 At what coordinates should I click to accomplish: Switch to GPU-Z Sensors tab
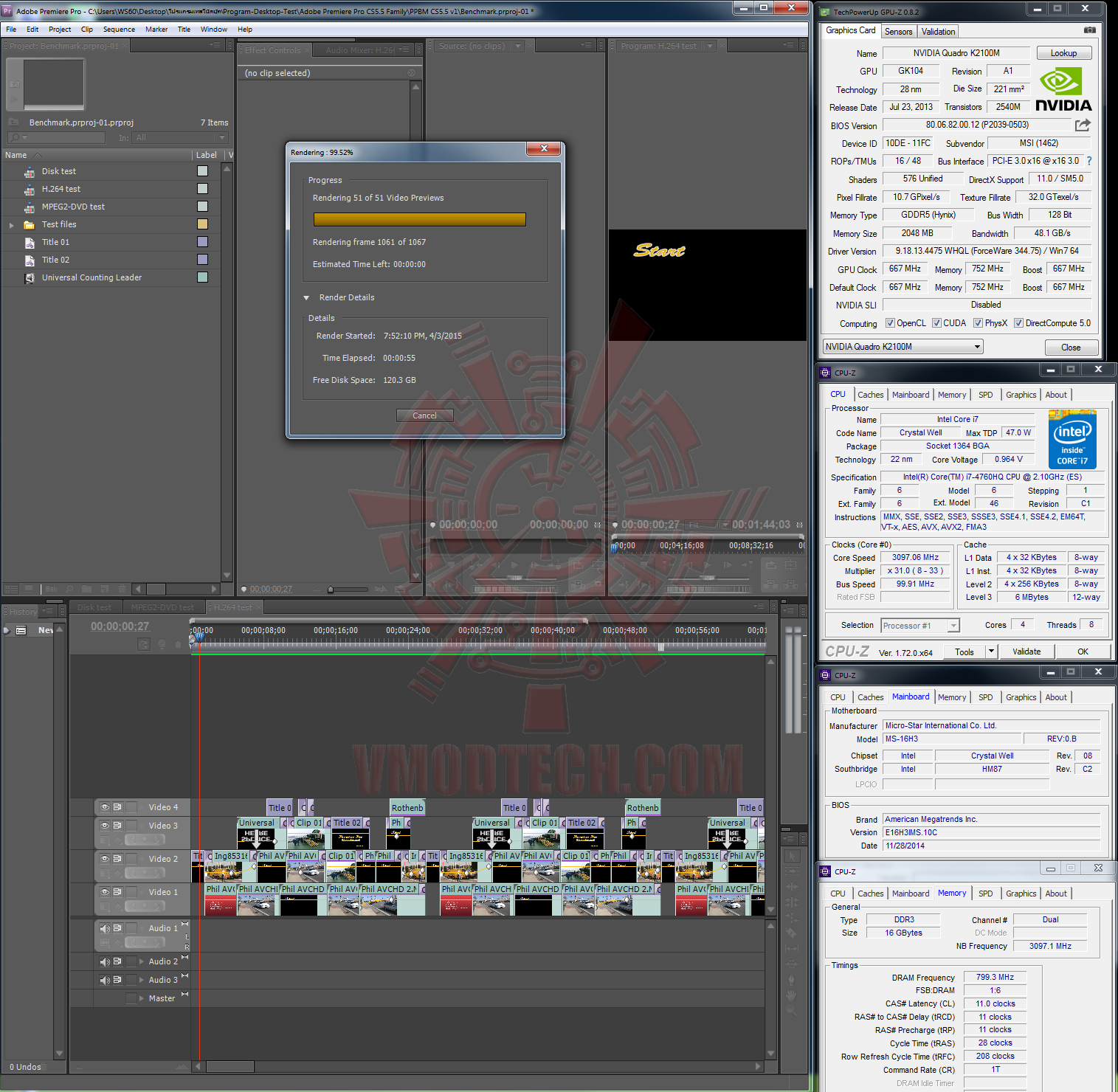[x=898, y=32]
